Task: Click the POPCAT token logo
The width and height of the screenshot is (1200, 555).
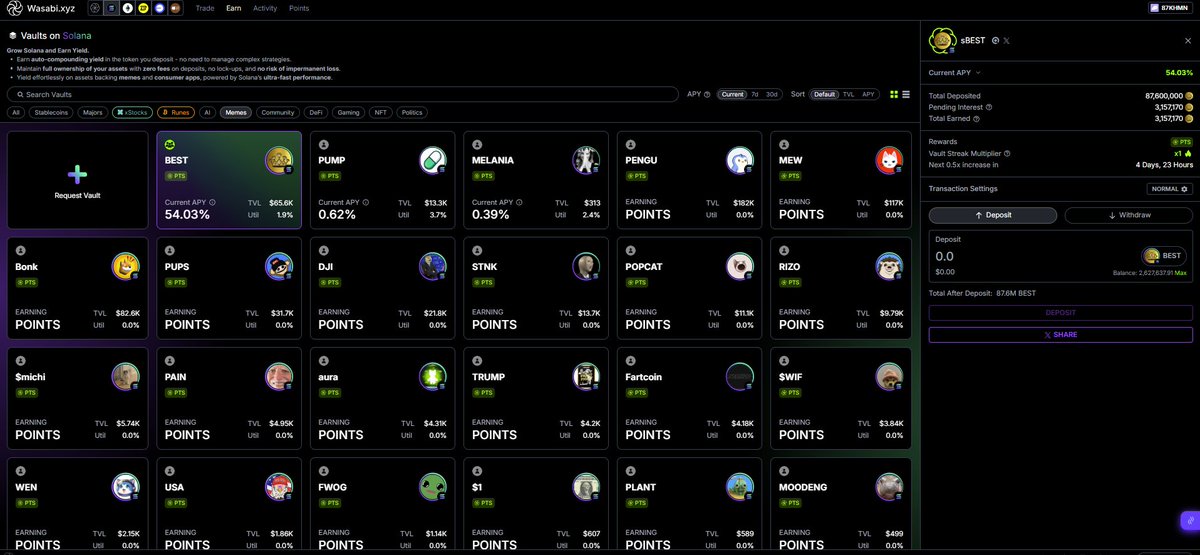Action: coord(739,266)
